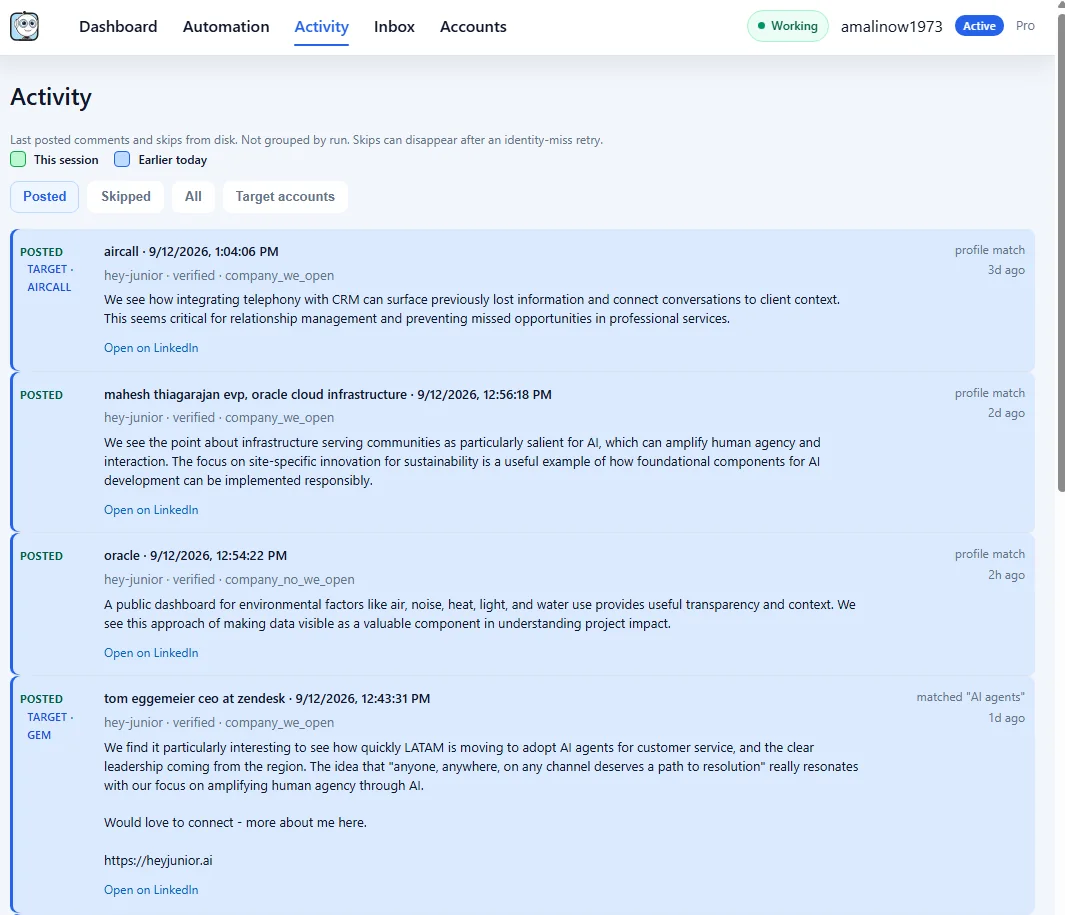Image resolution: width=1065 pixels, height=915 pixels.
Task: Open oracle comment on LinkedIn
Action: click(x=151, y=653)
